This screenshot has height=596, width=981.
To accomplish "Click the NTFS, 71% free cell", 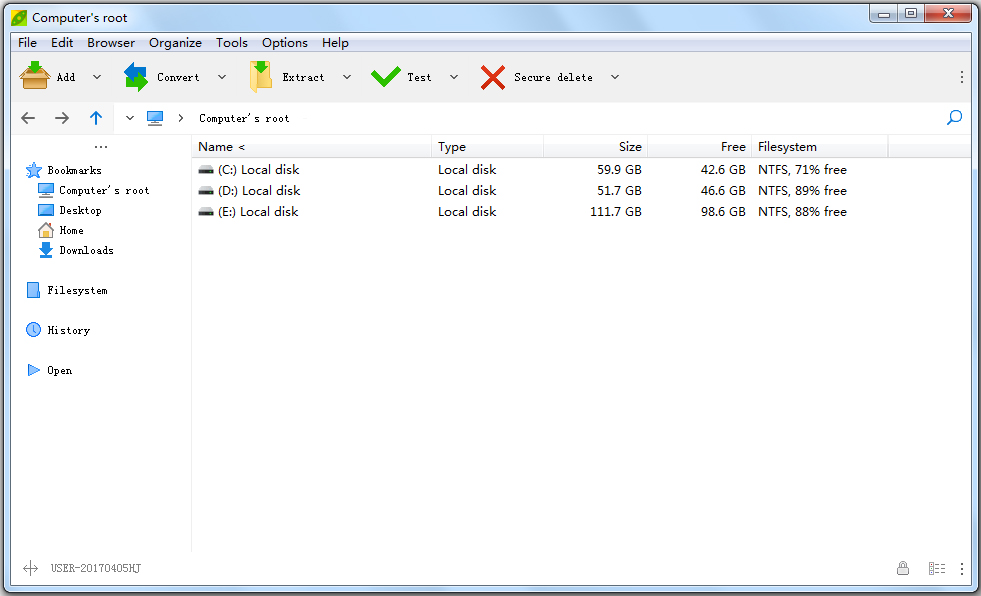I will (x=802, y=169).
